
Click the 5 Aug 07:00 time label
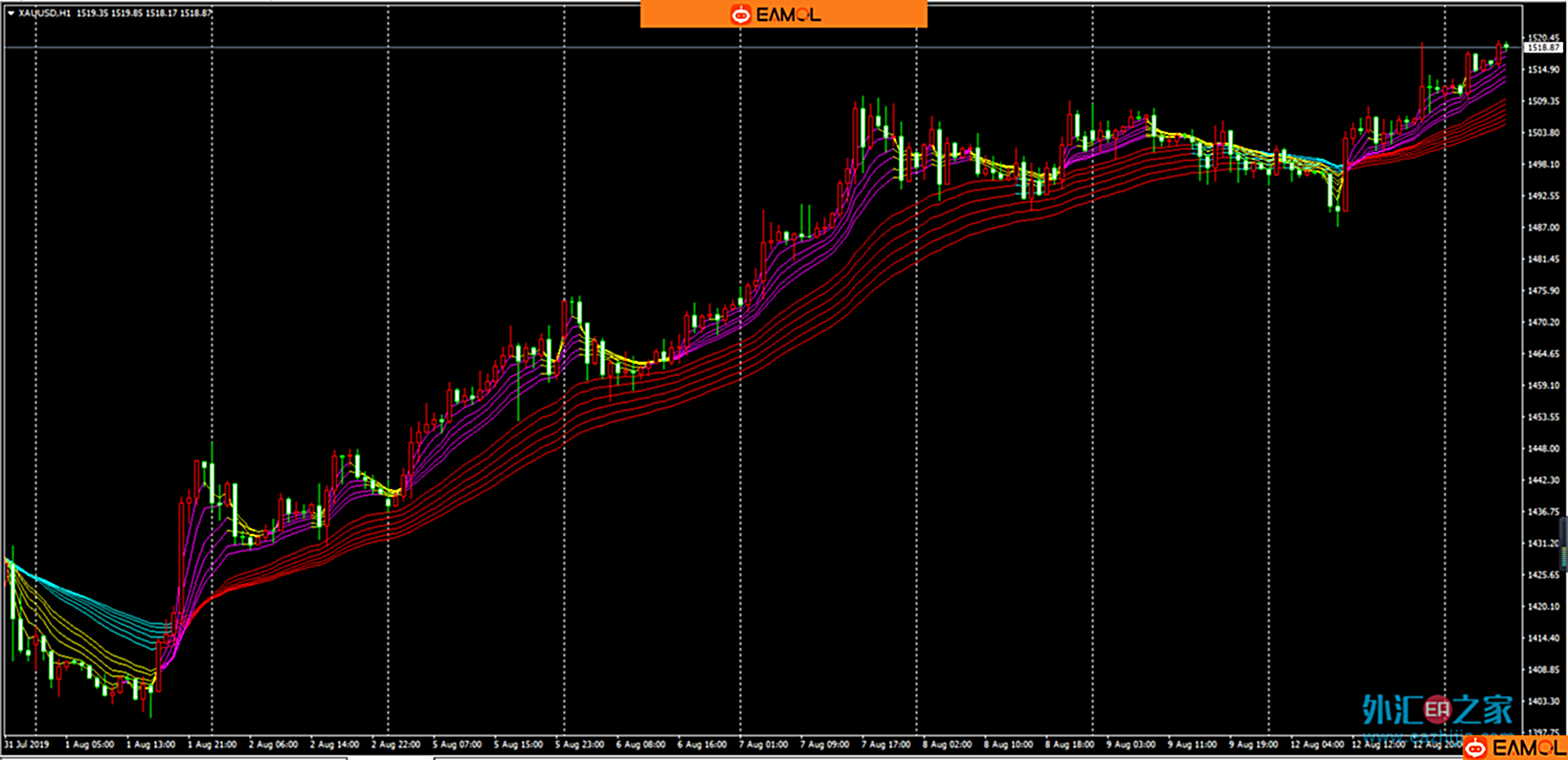tap(457, 744)
